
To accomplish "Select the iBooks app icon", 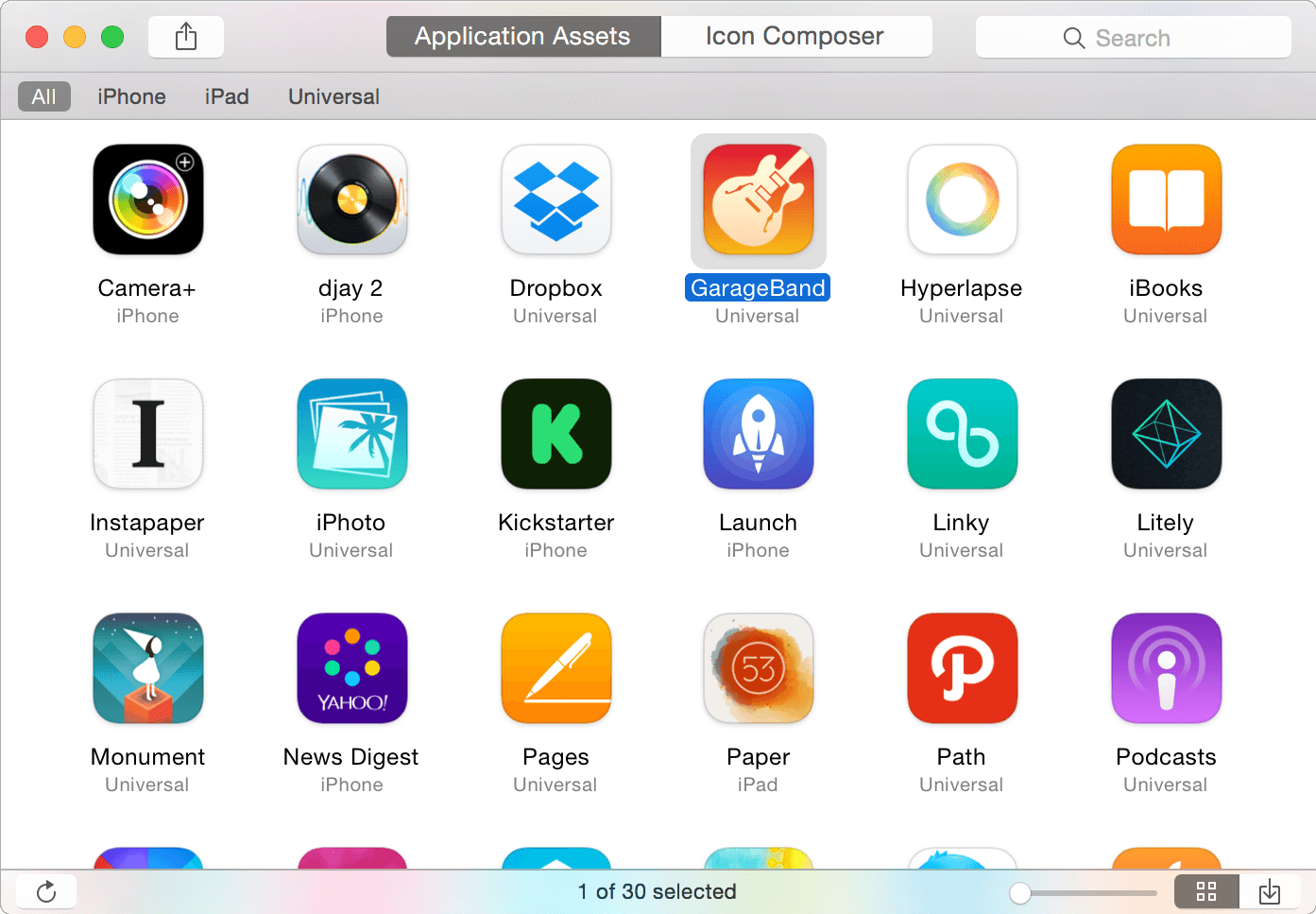I will pyautogui.click(x=1167, y=199).
